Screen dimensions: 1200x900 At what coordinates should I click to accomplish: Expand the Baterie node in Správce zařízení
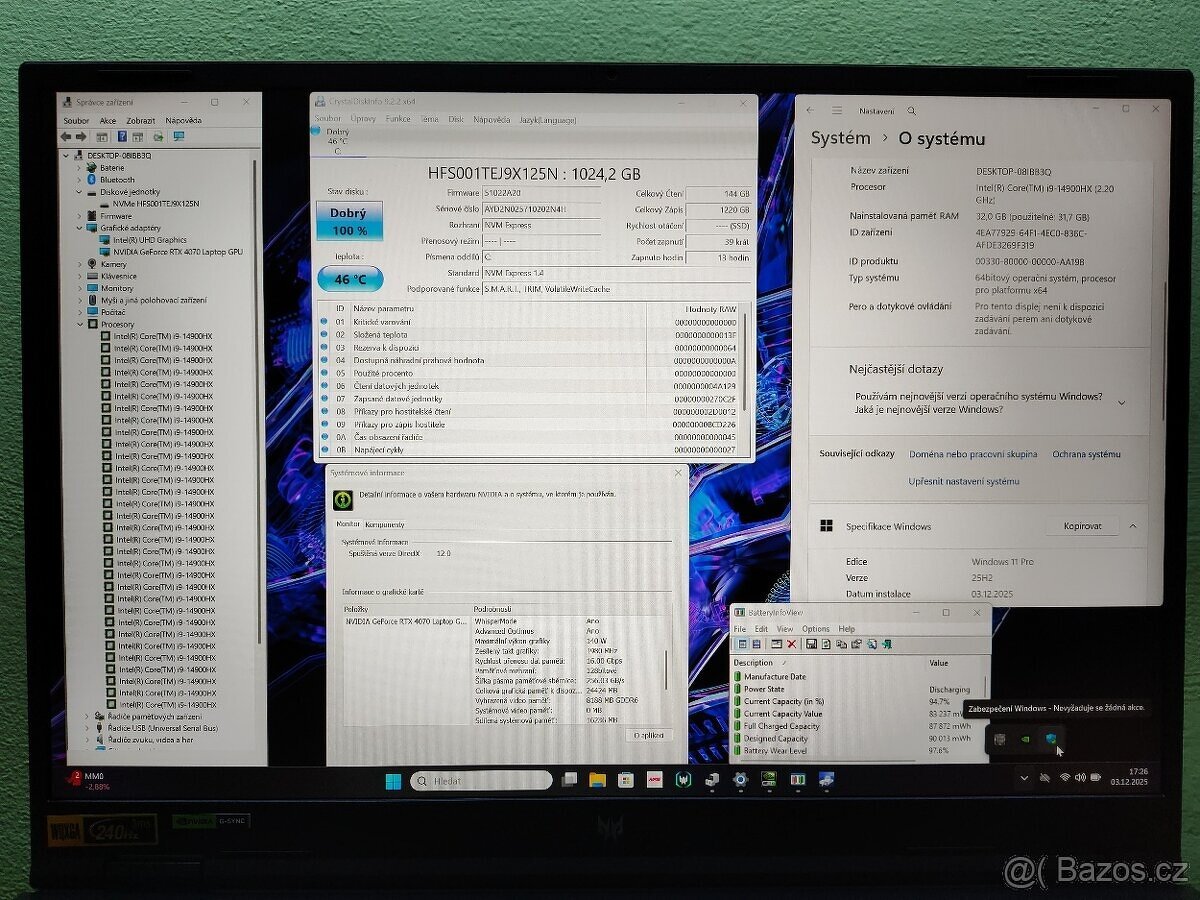78,167
